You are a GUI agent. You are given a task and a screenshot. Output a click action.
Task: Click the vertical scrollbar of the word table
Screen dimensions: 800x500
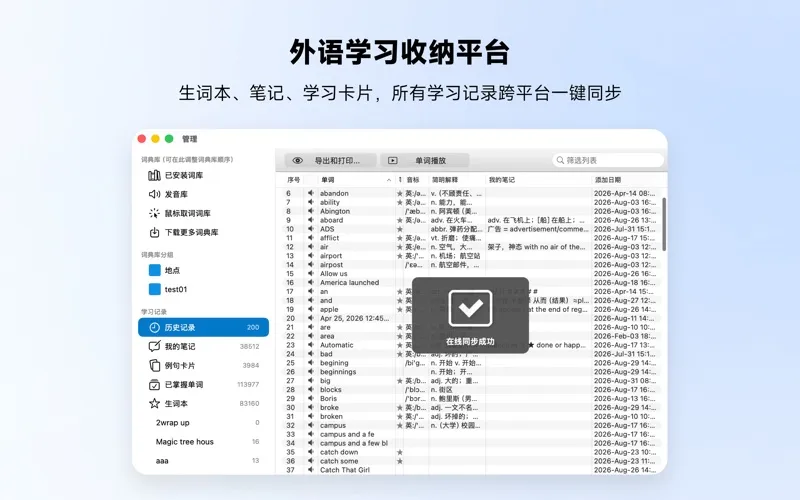pos(664,224)
